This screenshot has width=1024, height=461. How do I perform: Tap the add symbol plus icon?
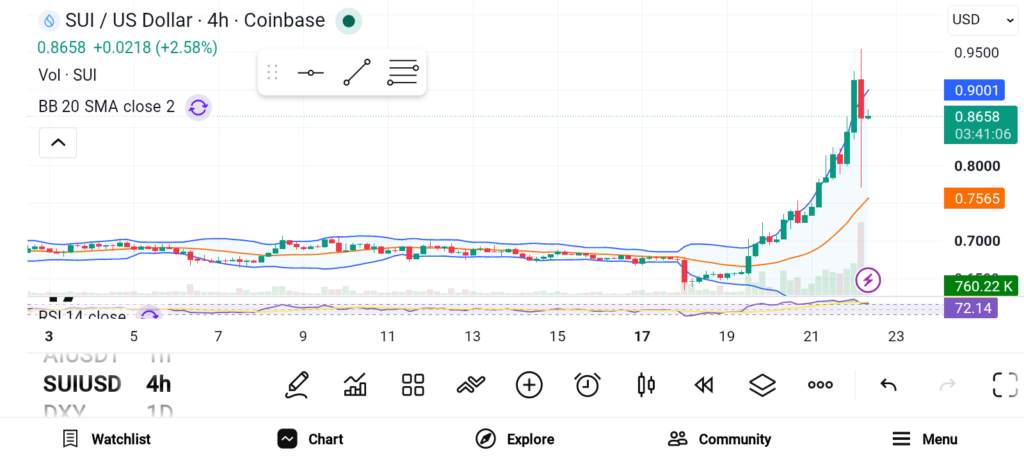(529, 385)
